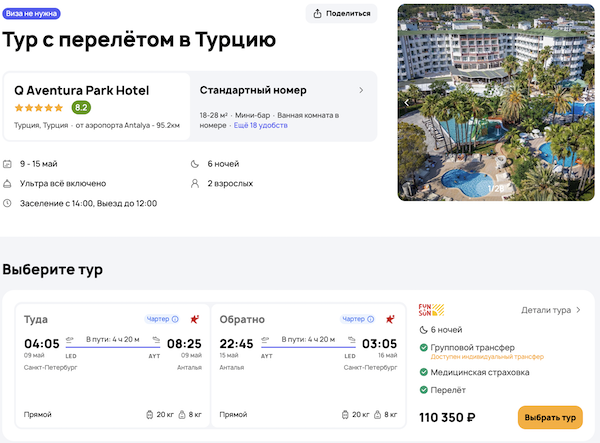Viewport: 600px width, 443px height.
Task: Click the person icon beside 2 взрослых
Action: (195, 184)
